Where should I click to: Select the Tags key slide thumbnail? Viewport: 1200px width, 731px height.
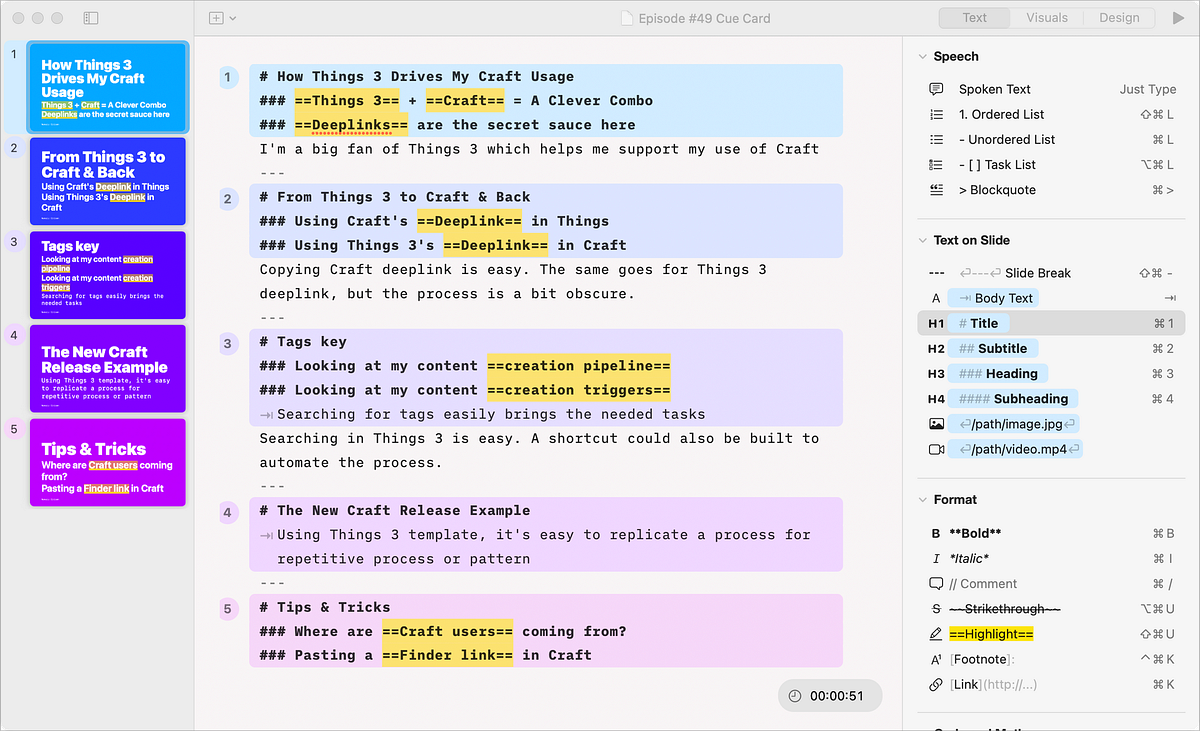[x=107, y=275]
